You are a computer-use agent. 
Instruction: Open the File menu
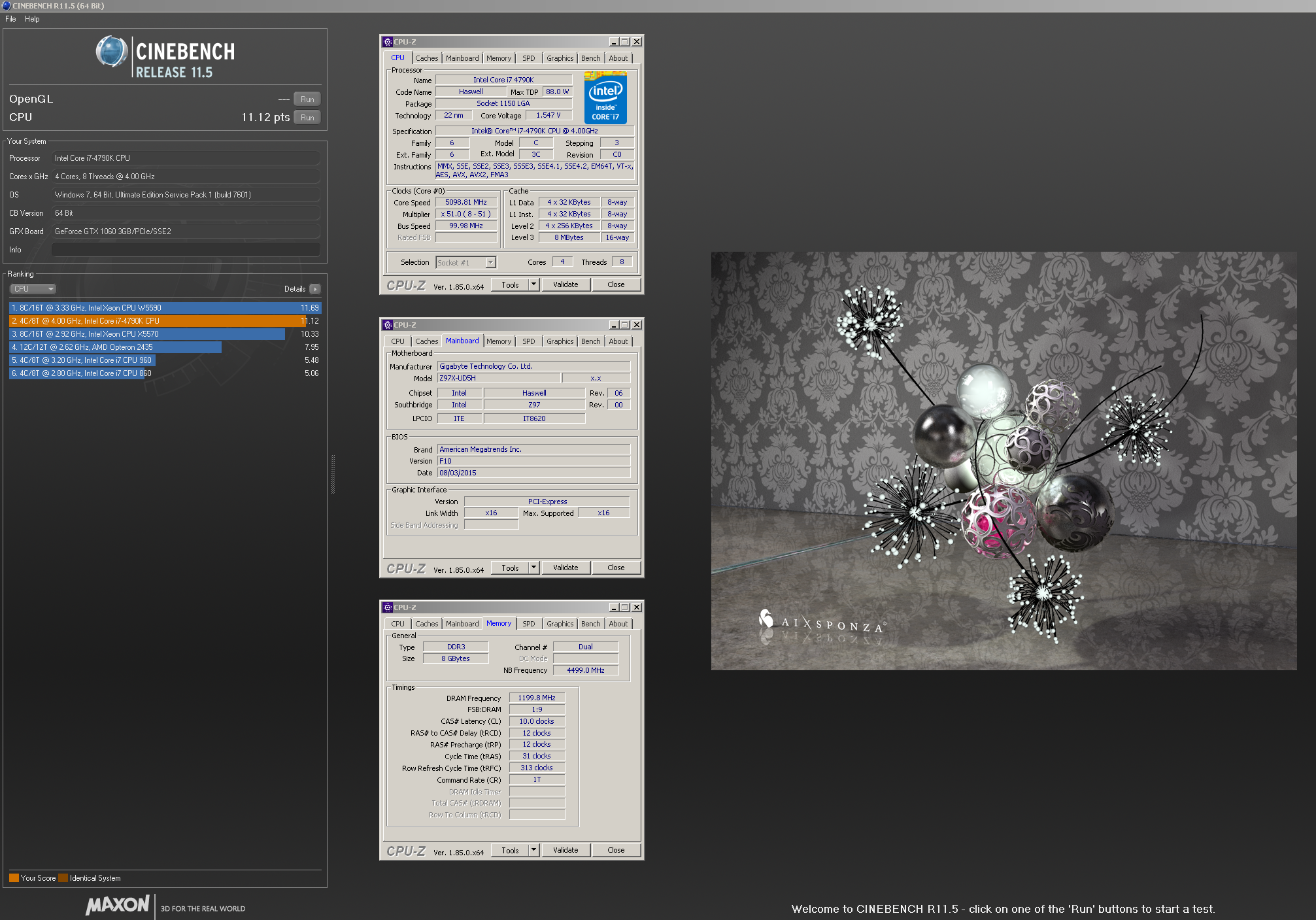[x=10, y=19]
